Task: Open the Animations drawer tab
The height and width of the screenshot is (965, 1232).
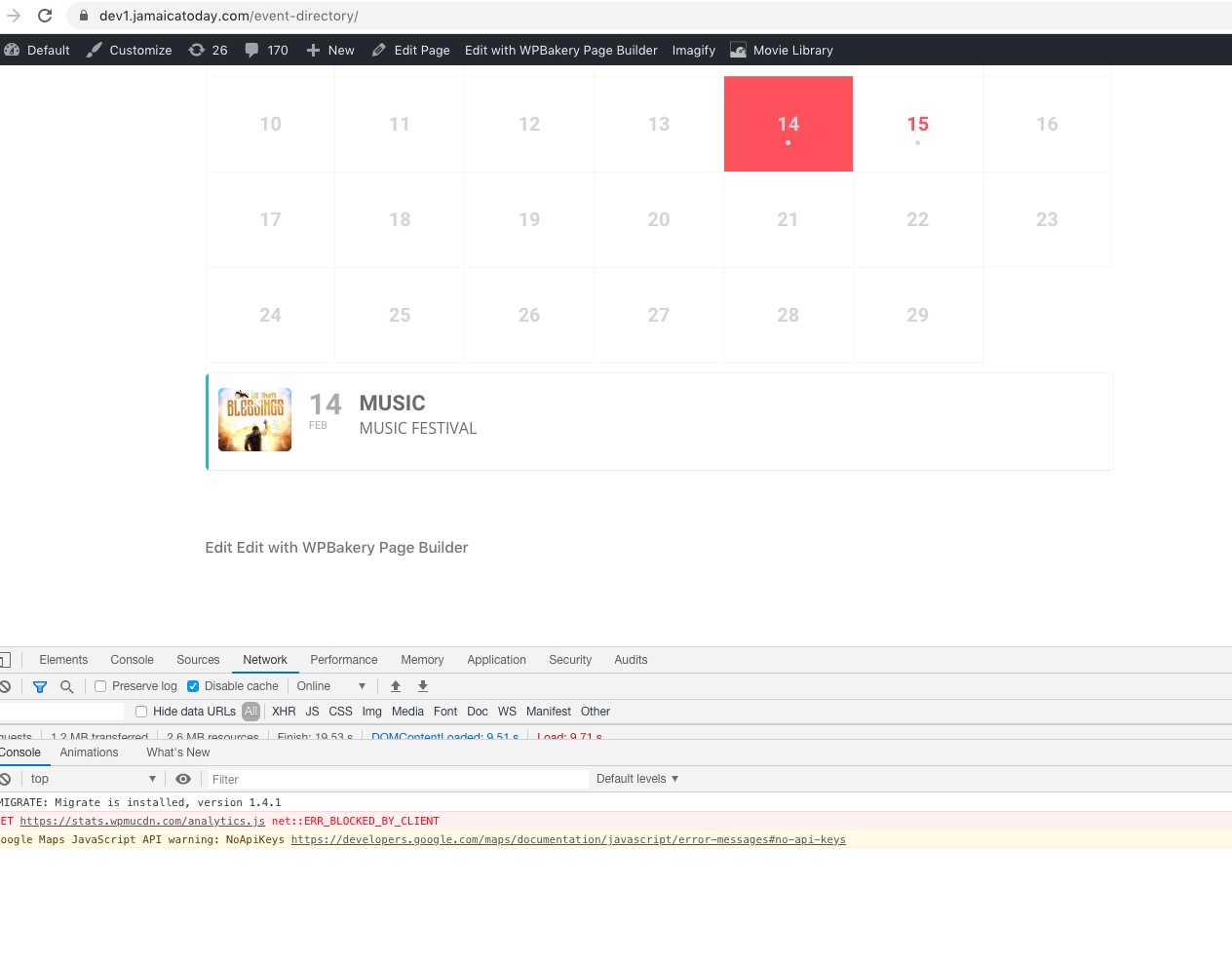Action: [x=89, y=753]
